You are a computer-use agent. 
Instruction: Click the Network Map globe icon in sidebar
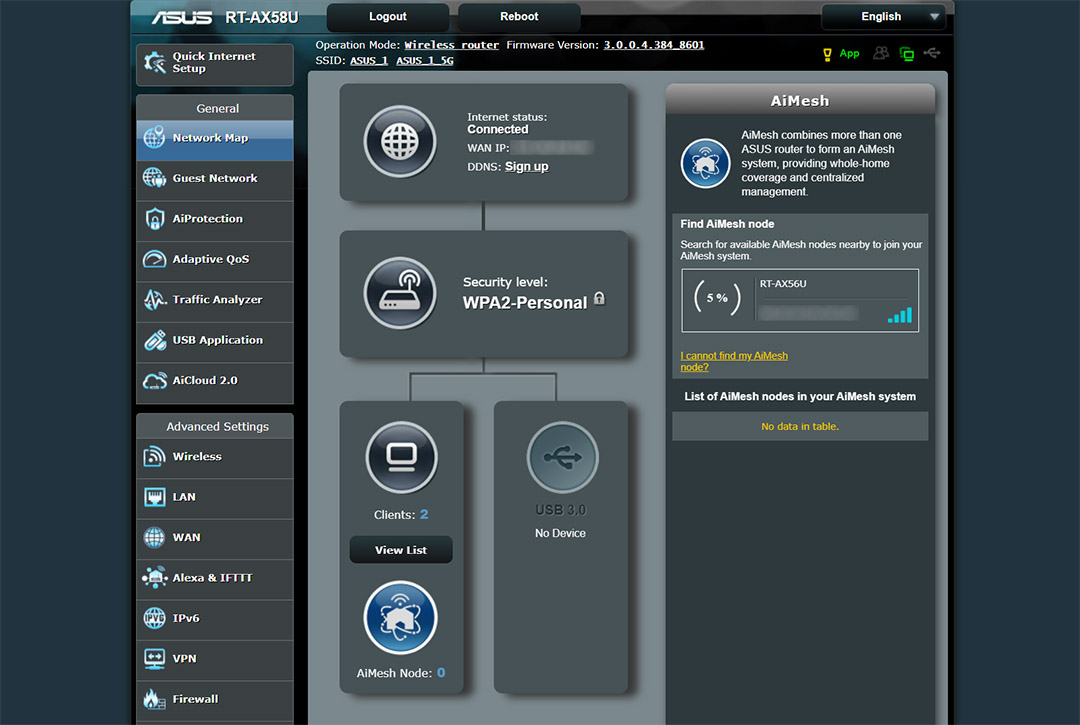[x=154, y=137]
